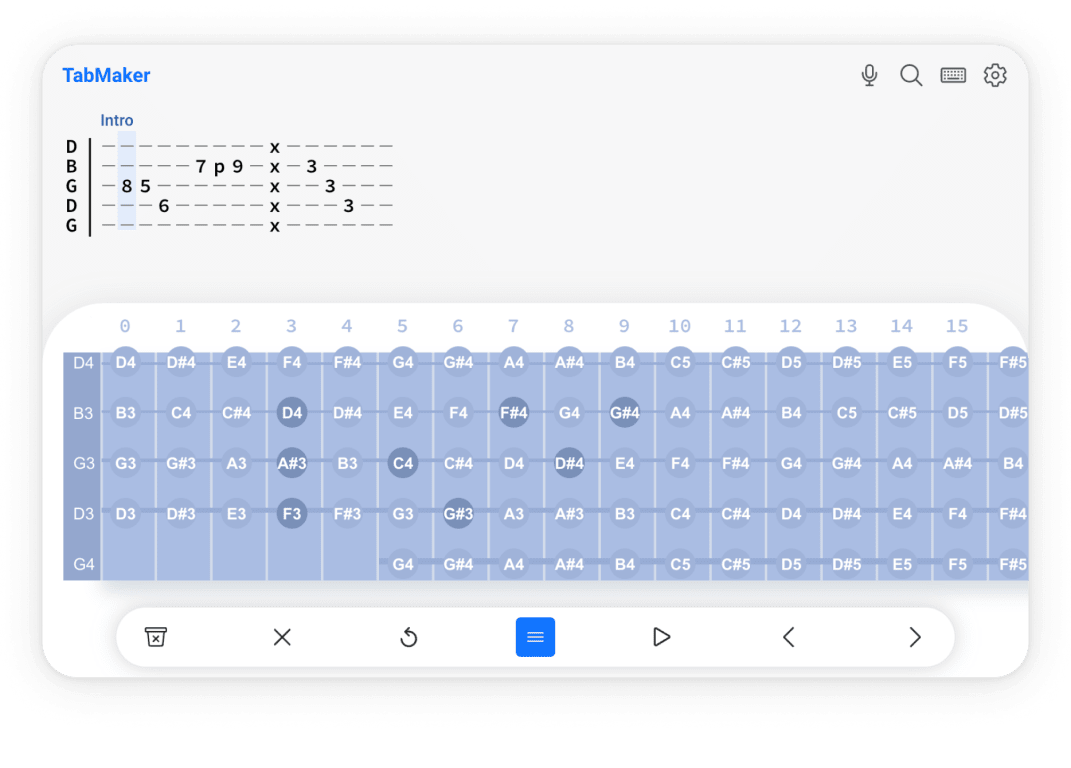Select highlighted G#3 on D3 string
This screenshot has height=768, width=1071.
[x=458, y=514]
